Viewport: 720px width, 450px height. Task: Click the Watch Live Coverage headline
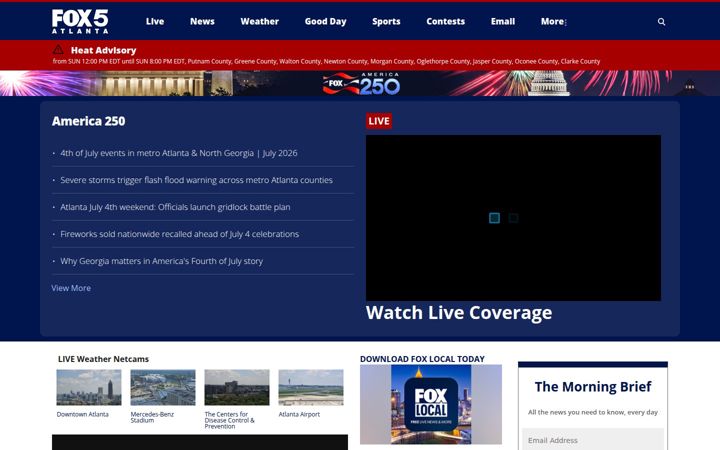click(x=459, y=313)
